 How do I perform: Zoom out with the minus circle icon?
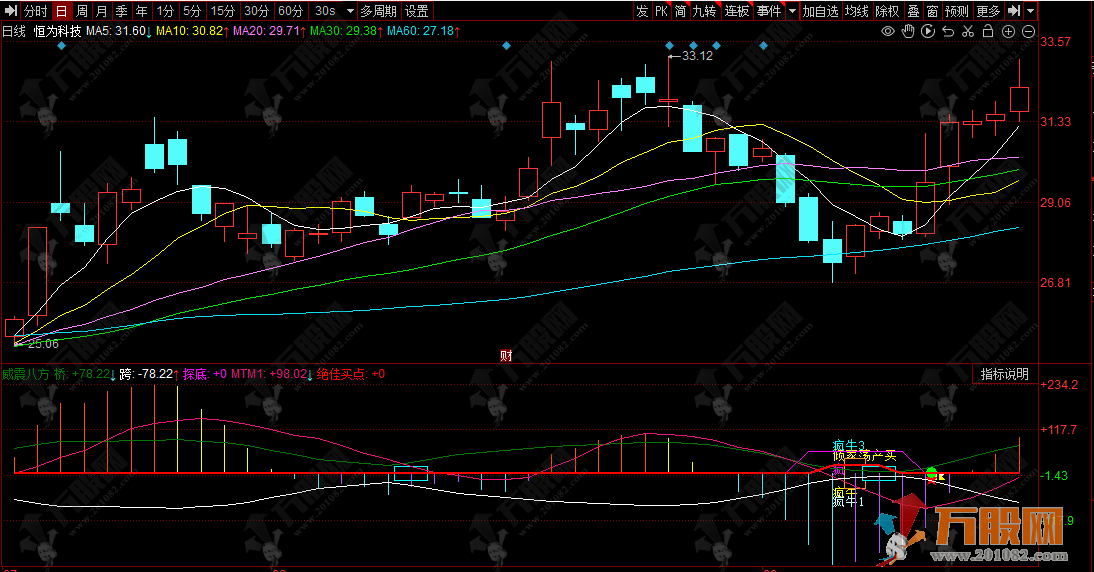(x=1028, y=32)
